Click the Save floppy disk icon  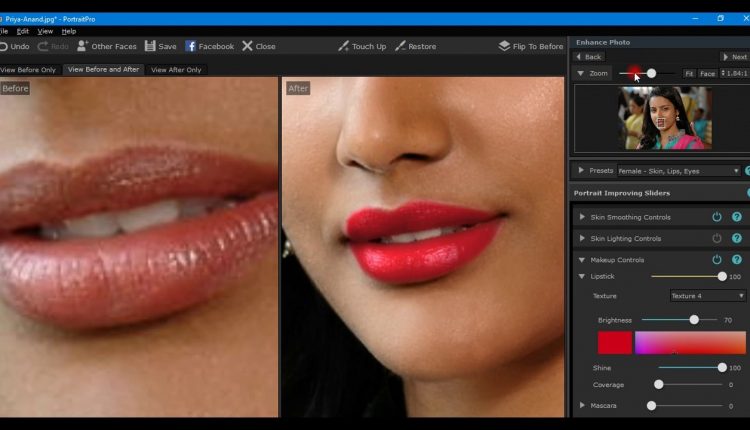click(150, 46)
